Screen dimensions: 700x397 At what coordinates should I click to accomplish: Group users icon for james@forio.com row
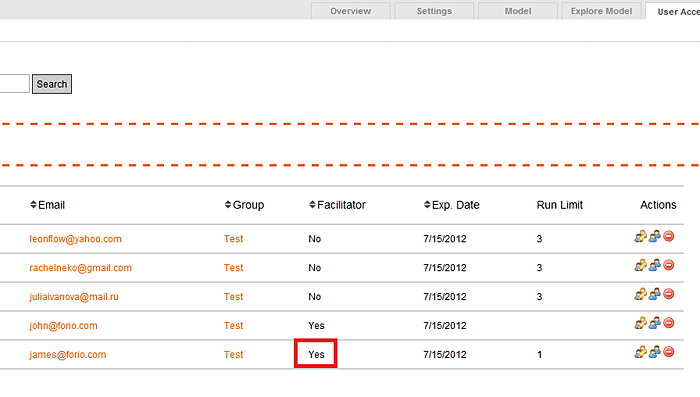(x=654, y=352)
